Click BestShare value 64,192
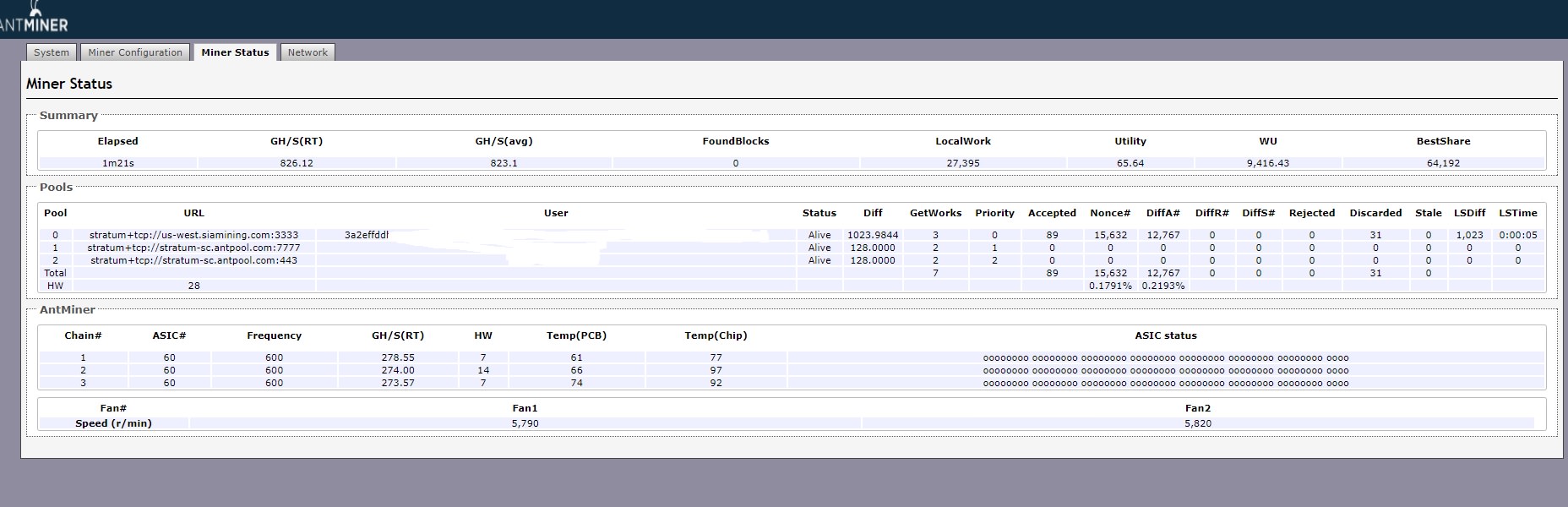The width and height of the screenshot is (1568, 507). tap(1444, 163)
